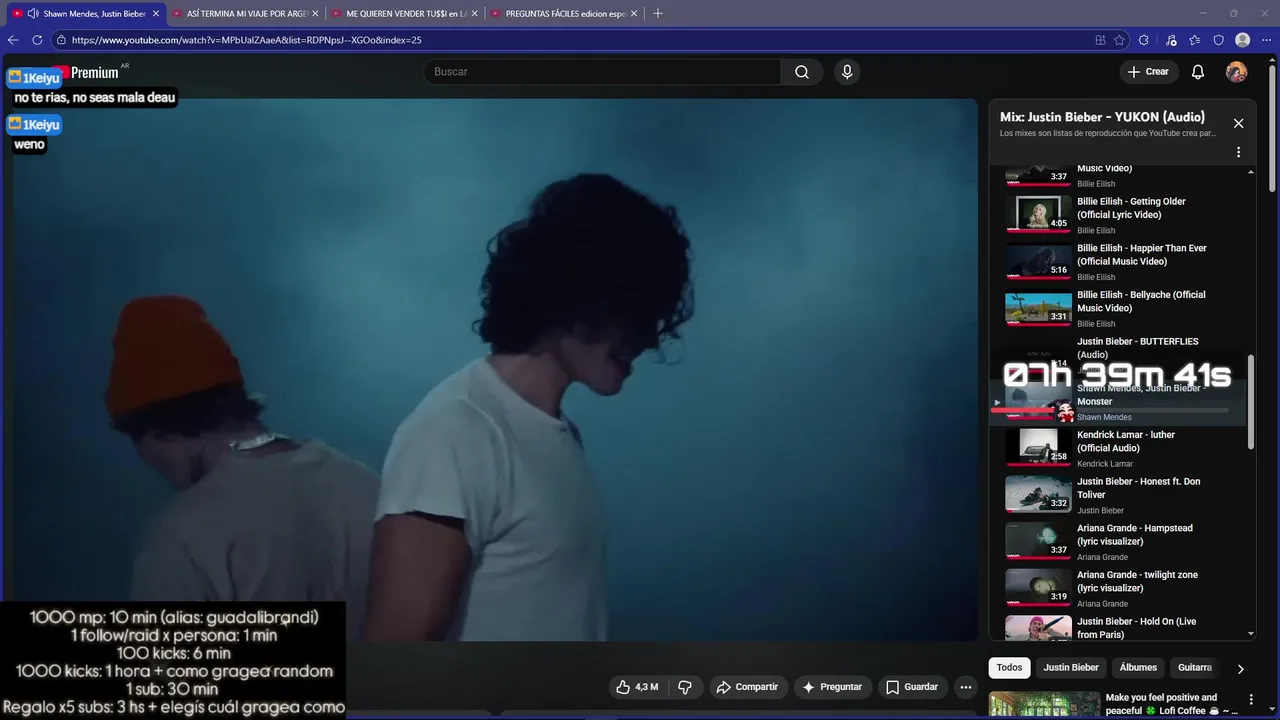This screenshot has width=1280, height=720.
Task: Bookmark this page with the star icon
Action: pyautogui.click(x=1120, y=40)
